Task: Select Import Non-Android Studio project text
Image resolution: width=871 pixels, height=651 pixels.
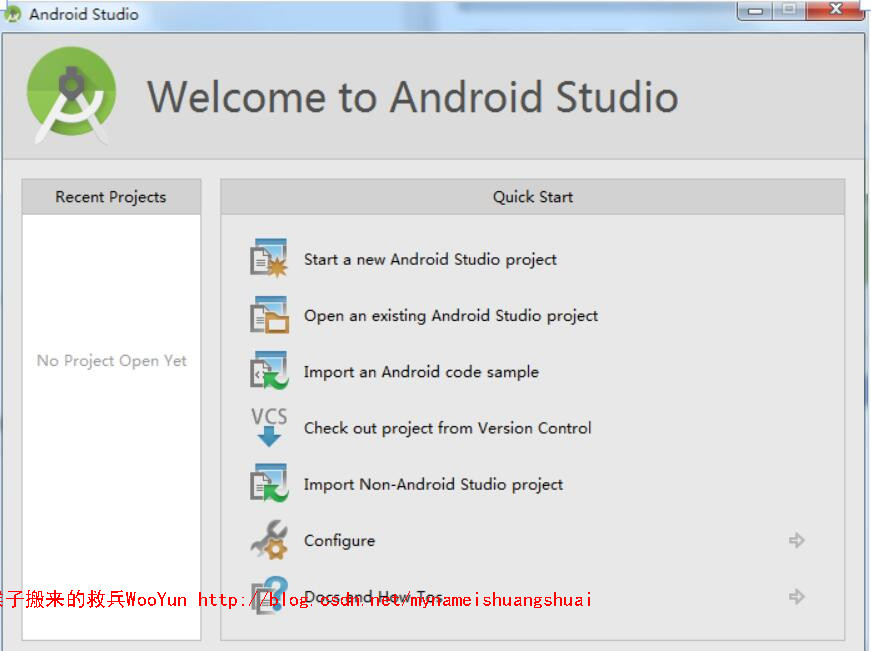Action: pos(433,484)
